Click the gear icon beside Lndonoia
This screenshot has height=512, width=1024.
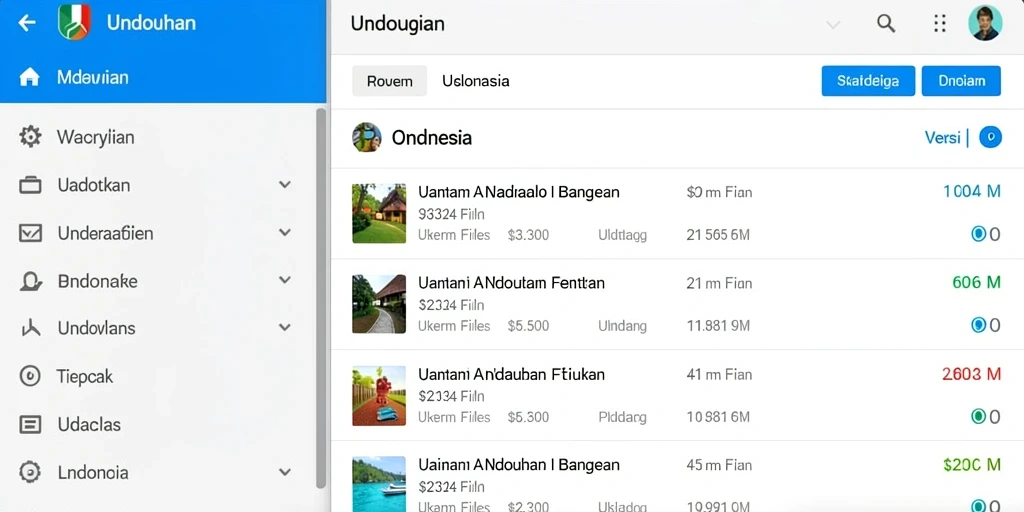pyautogui.click(x=30, y=472)
